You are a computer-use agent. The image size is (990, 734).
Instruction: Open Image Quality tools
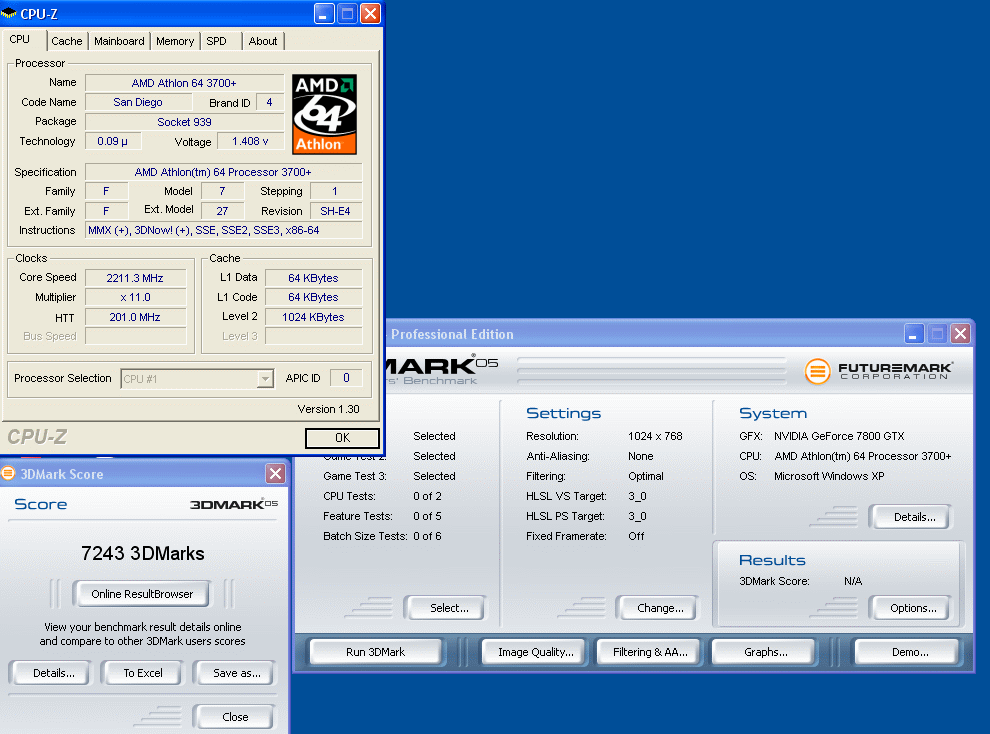click(535, 652)
